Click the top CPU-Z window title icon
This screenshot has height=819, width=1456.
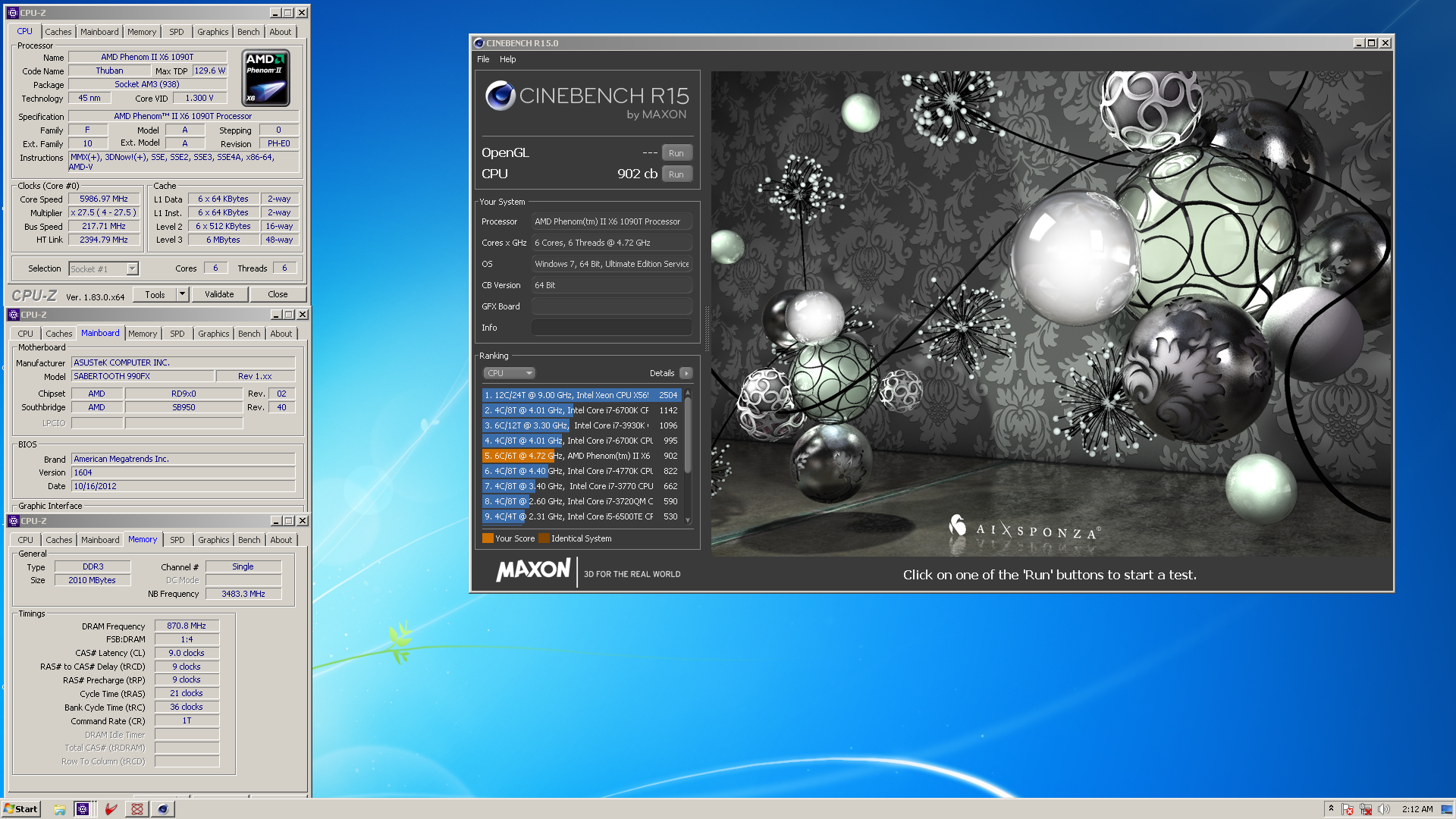pos(13,13)
